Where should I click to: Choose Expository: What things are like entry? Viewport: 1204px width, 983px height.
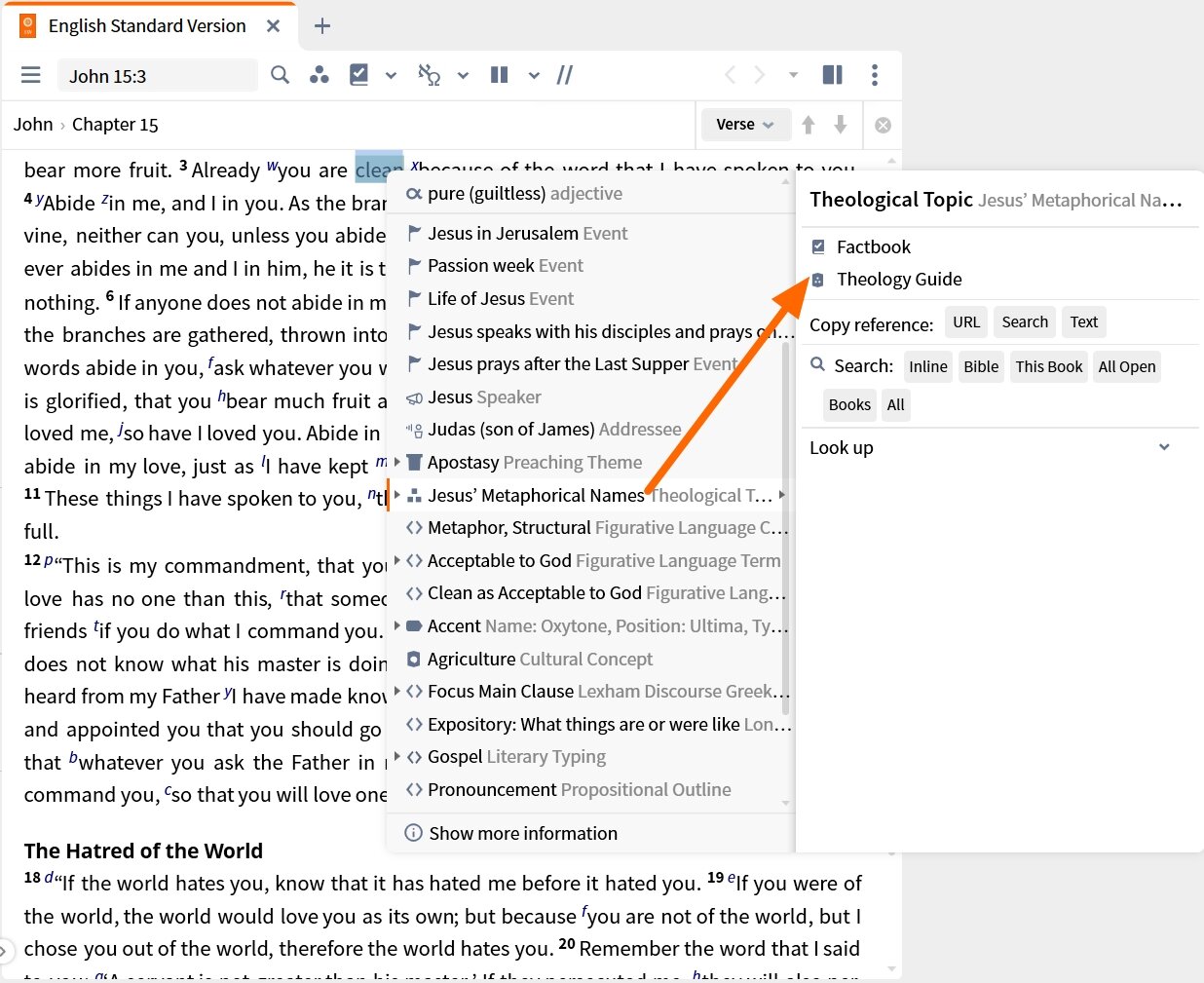click(590, 725)
